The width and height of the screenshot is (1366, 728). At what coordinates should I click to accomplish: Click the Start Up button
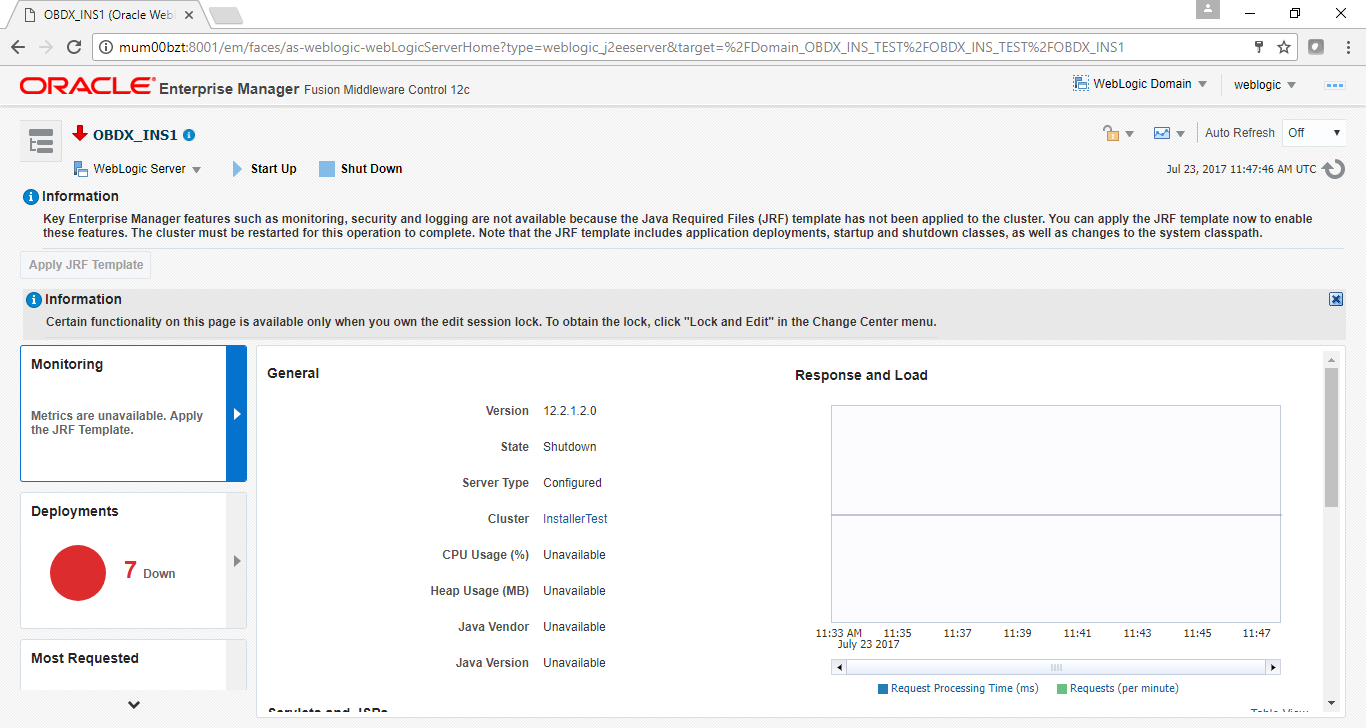click(x=264, y=169)
